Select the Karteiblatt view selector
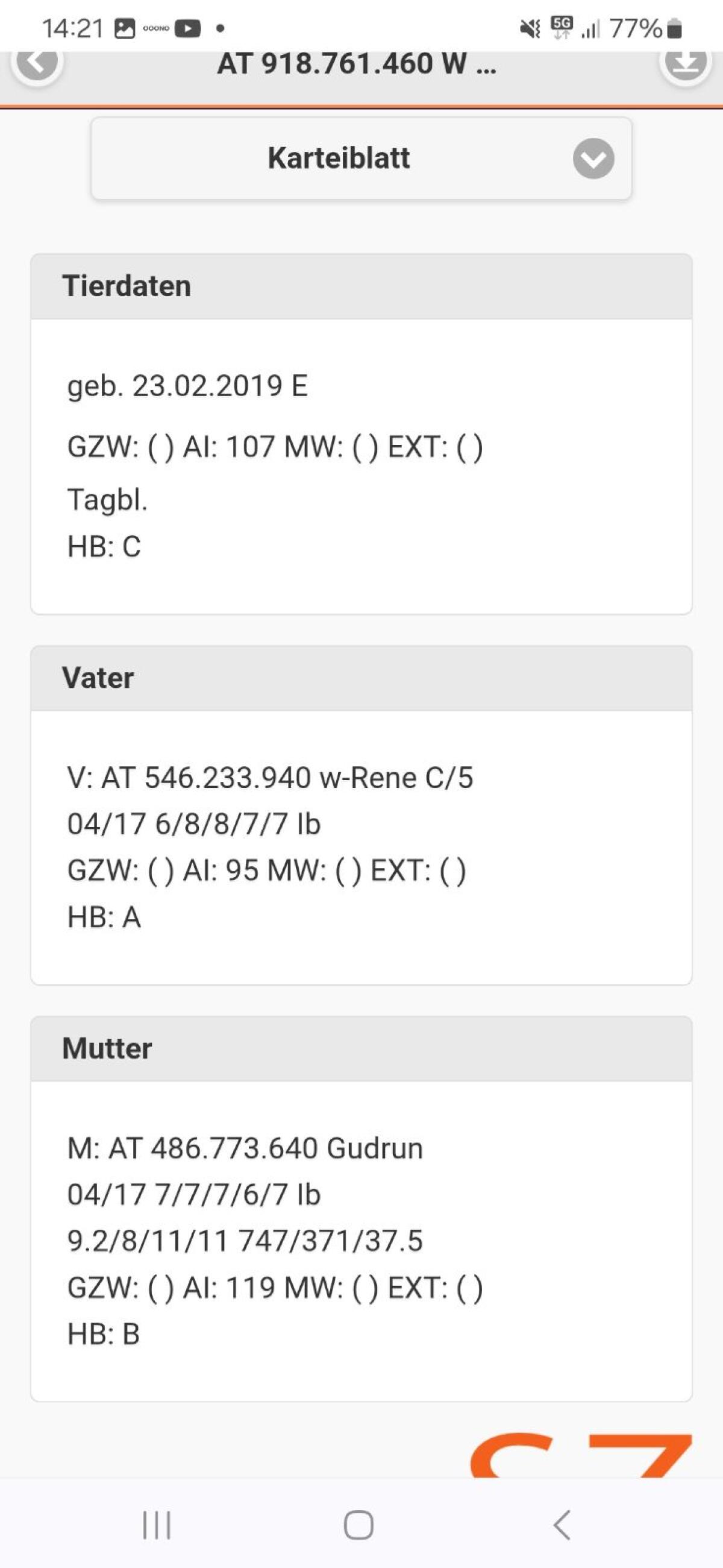 (339, 159)
